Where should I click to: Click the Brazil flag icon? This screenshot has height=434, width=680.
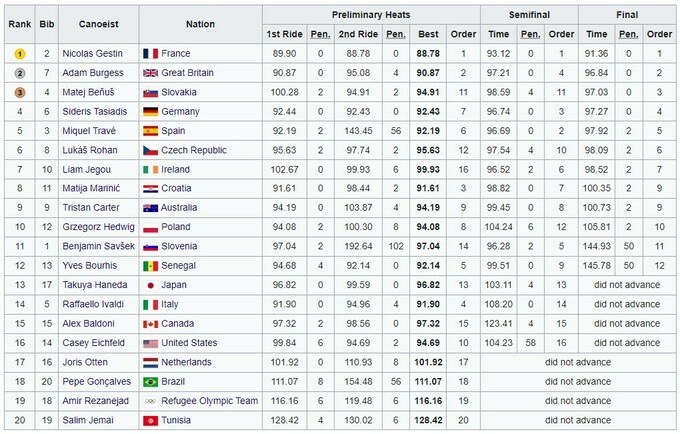pyautogui.click(x=151, y=382)
